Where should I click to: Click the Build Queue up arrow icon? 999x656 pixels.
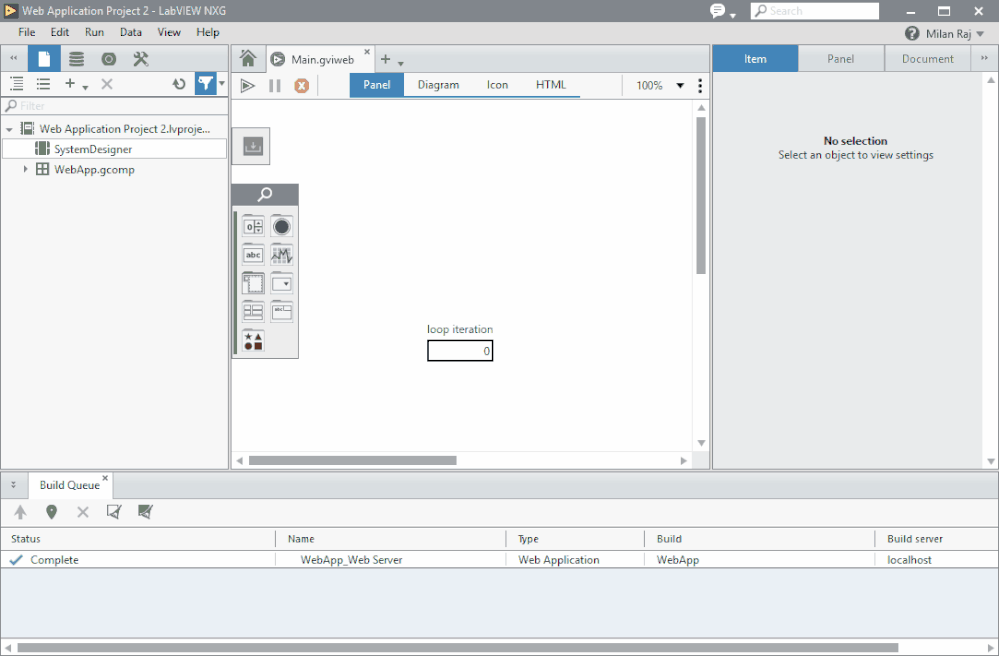pos(20,512)
